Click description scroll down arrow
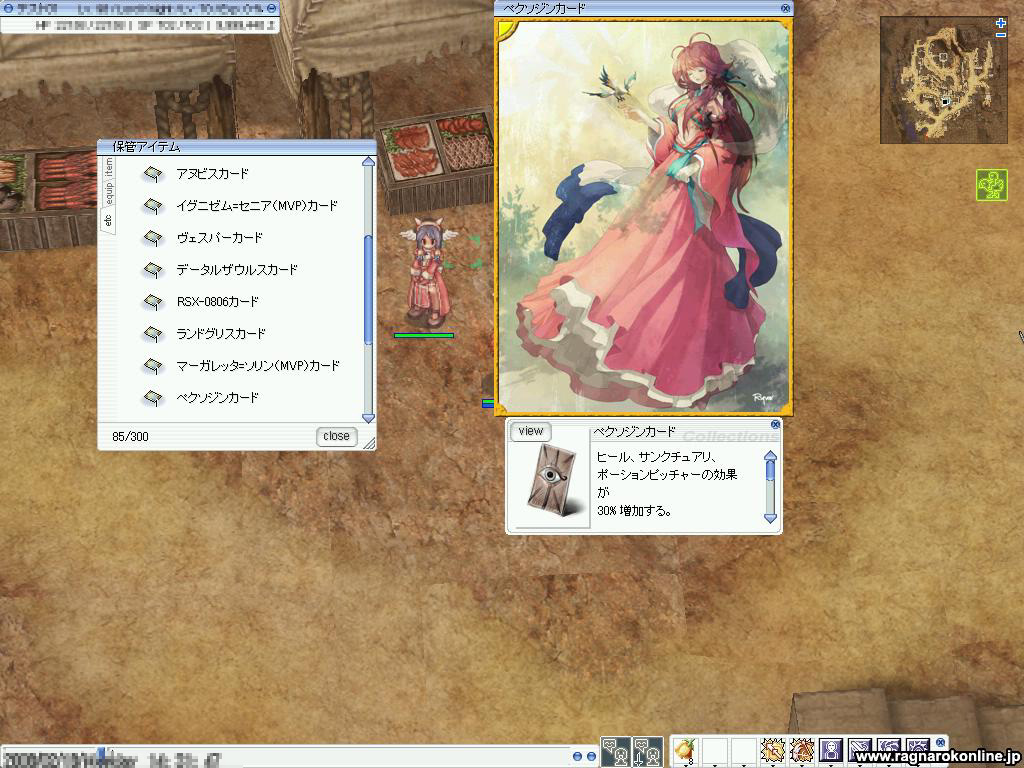The height and width of the screenshot is (768, 1024). point(771,519)
